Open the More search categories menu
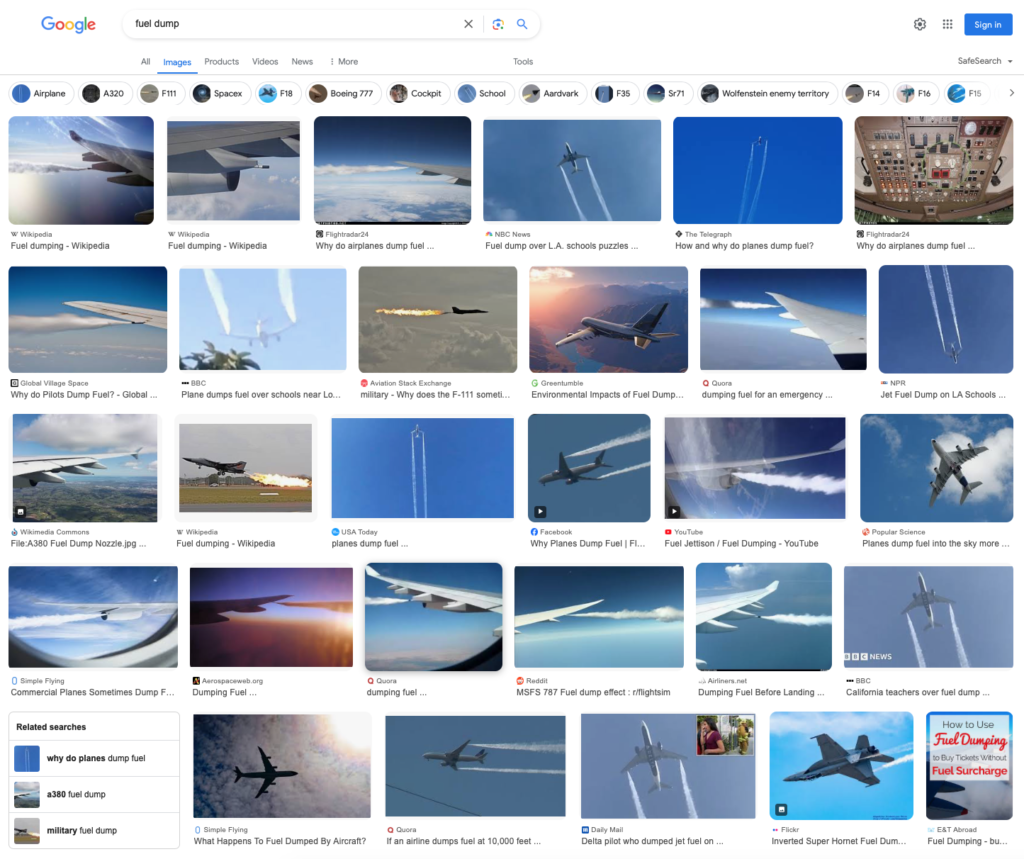The width and height of the screenshot is (1024, 859). click(x=343, y=62)
